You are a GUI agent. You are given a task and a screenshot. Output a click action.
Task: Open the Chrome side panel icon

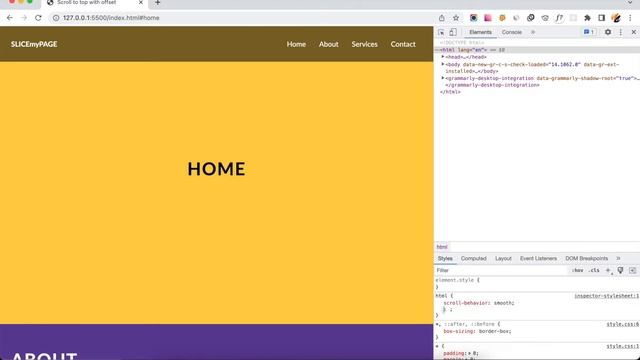(602, 18)
